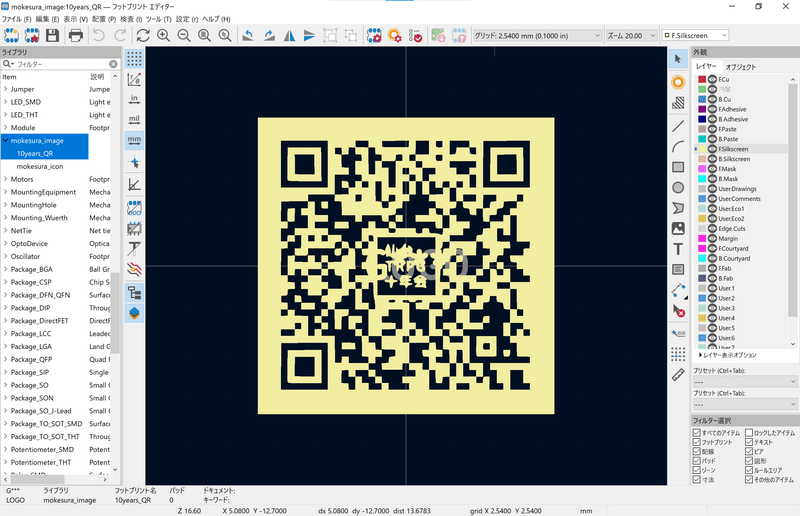800x516 pixels.
Task: Toggle visibility of Edge.Cuts layer
Action: pyautogui.click(x=712, y=229)
